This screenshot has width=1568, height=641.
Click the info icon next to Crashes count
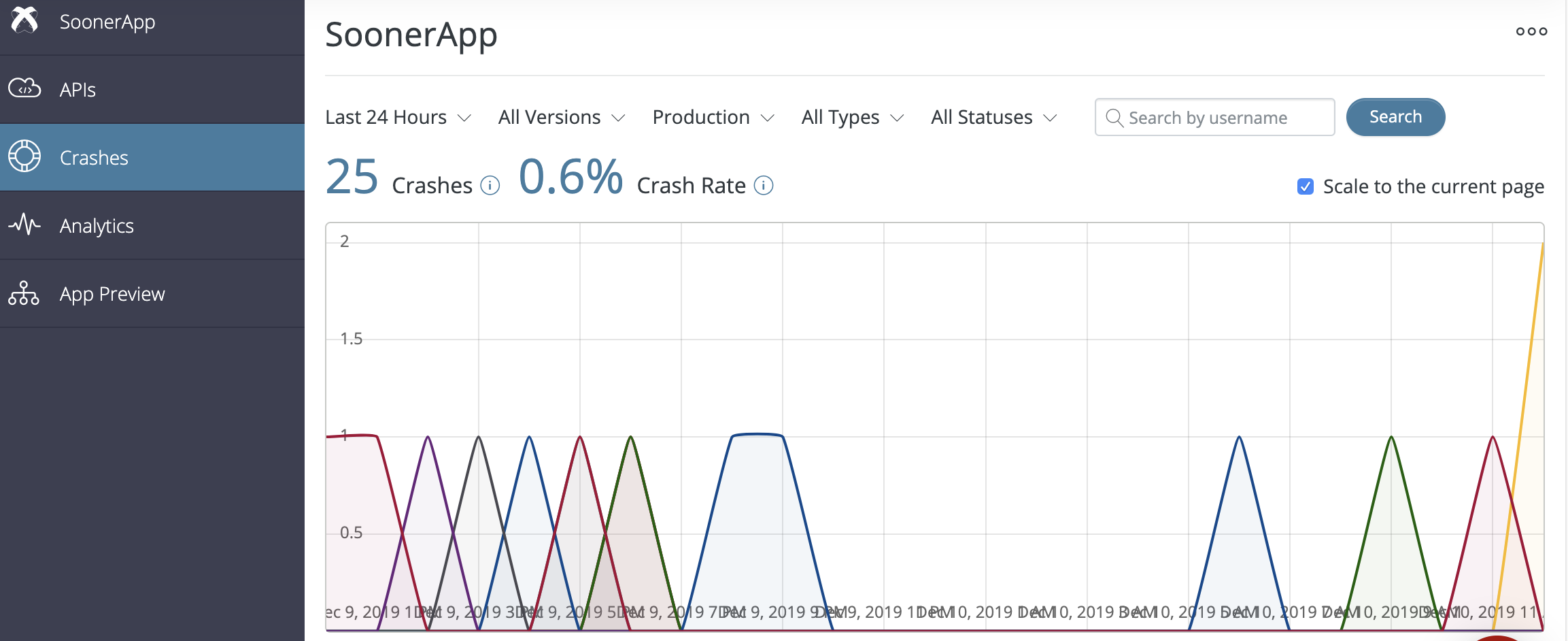pos(490,185)
